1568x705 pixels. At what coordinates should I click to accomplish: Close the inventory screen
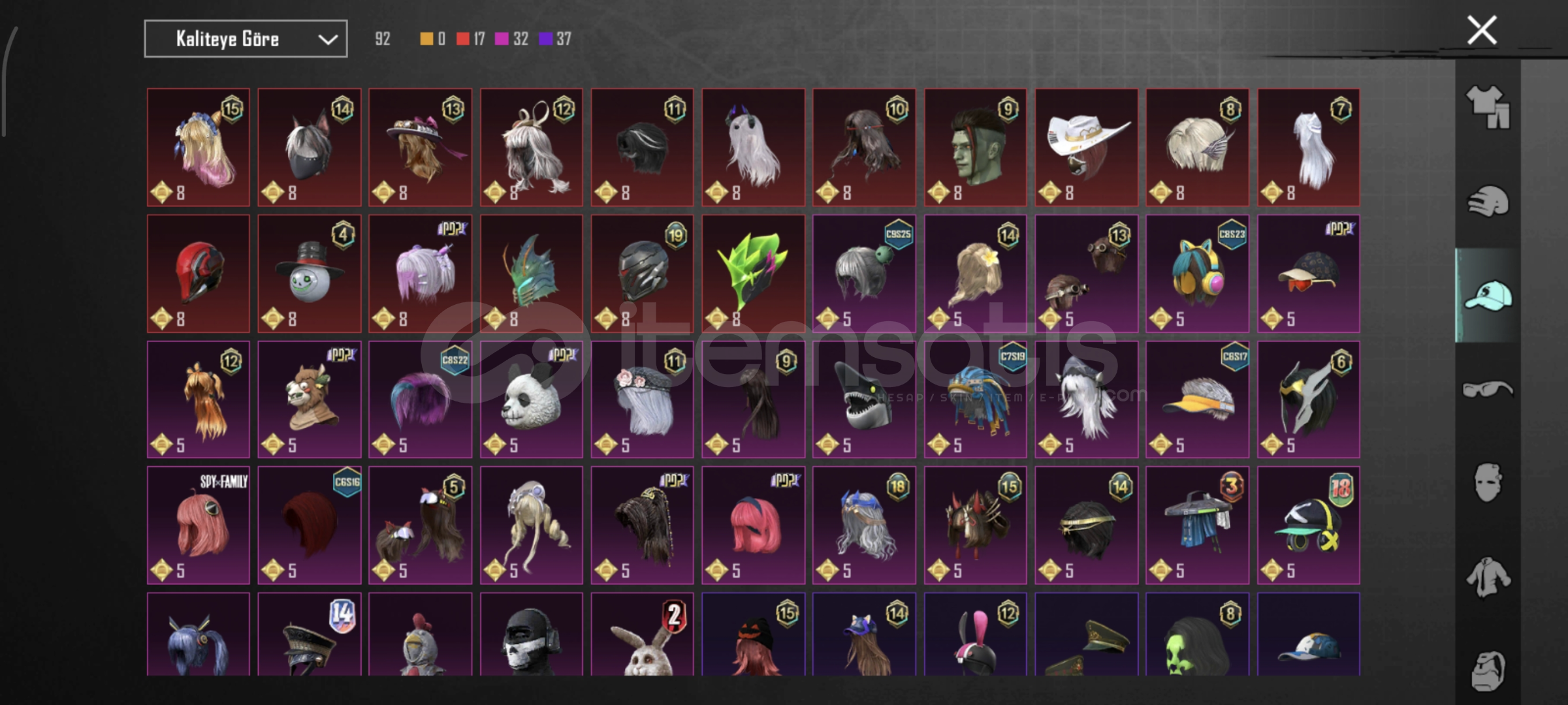[1482, 31]
